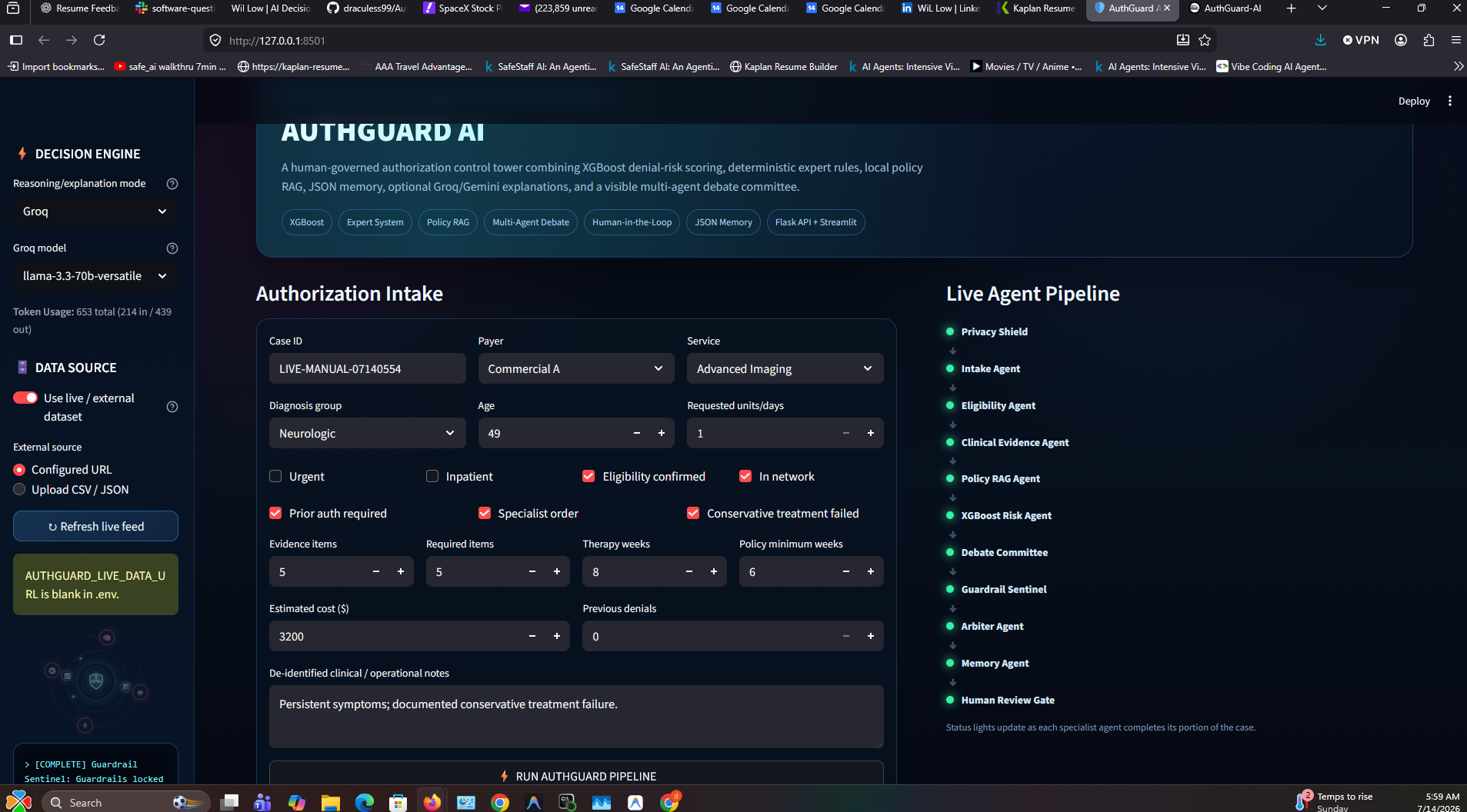Screen dimensions: 1467x812
Task: Decrease Therapy weeks value
Action: coord(689,572)
